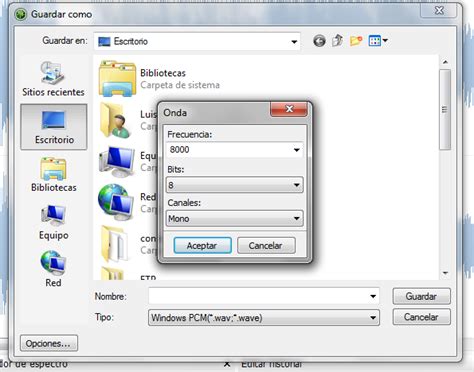474x372 pixels.
Task: Click the file list scrollbar down arrow
Action: click(x=445, y=273)
